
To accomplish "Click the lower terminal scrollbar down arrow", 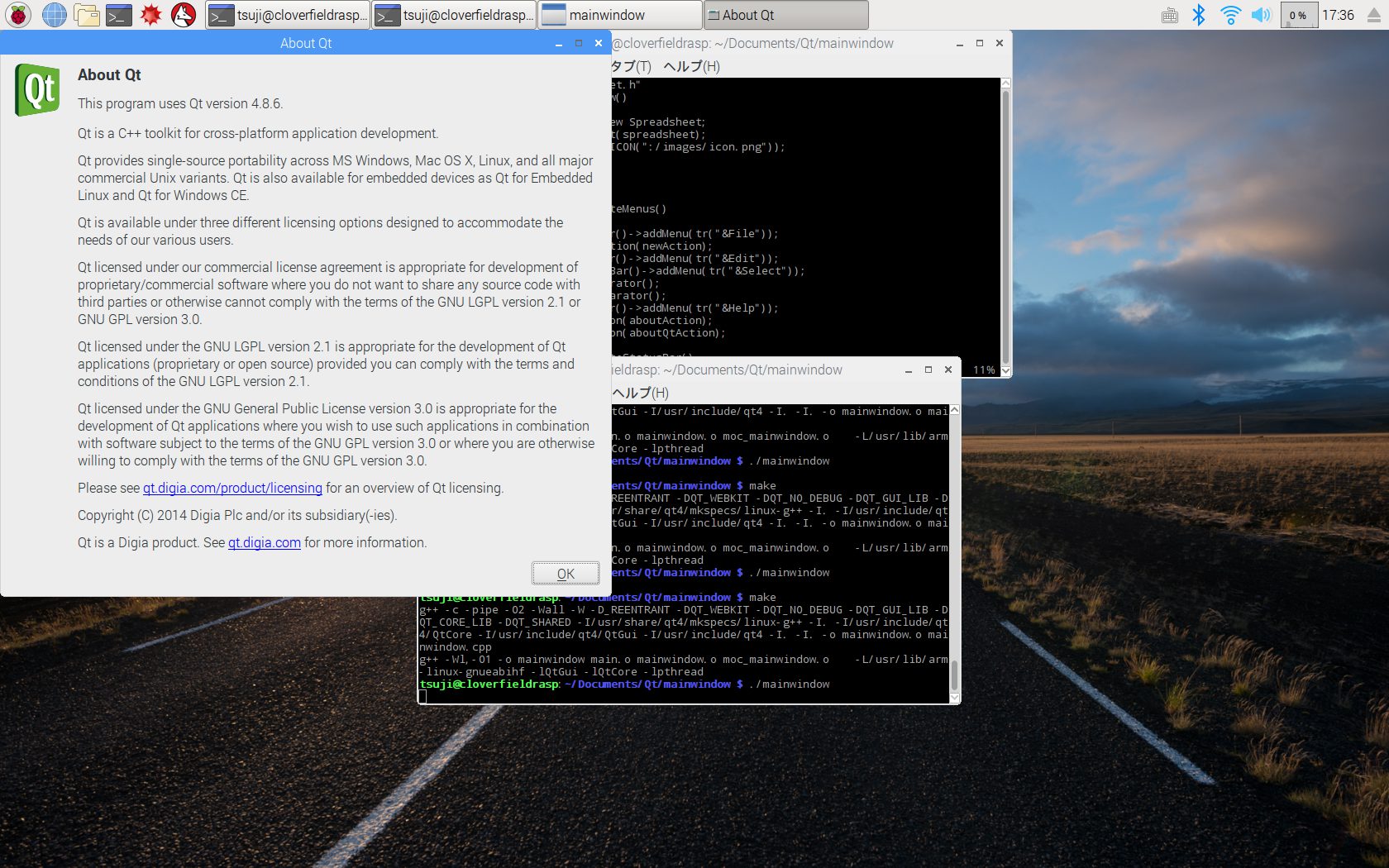I will tap(955, 698).
